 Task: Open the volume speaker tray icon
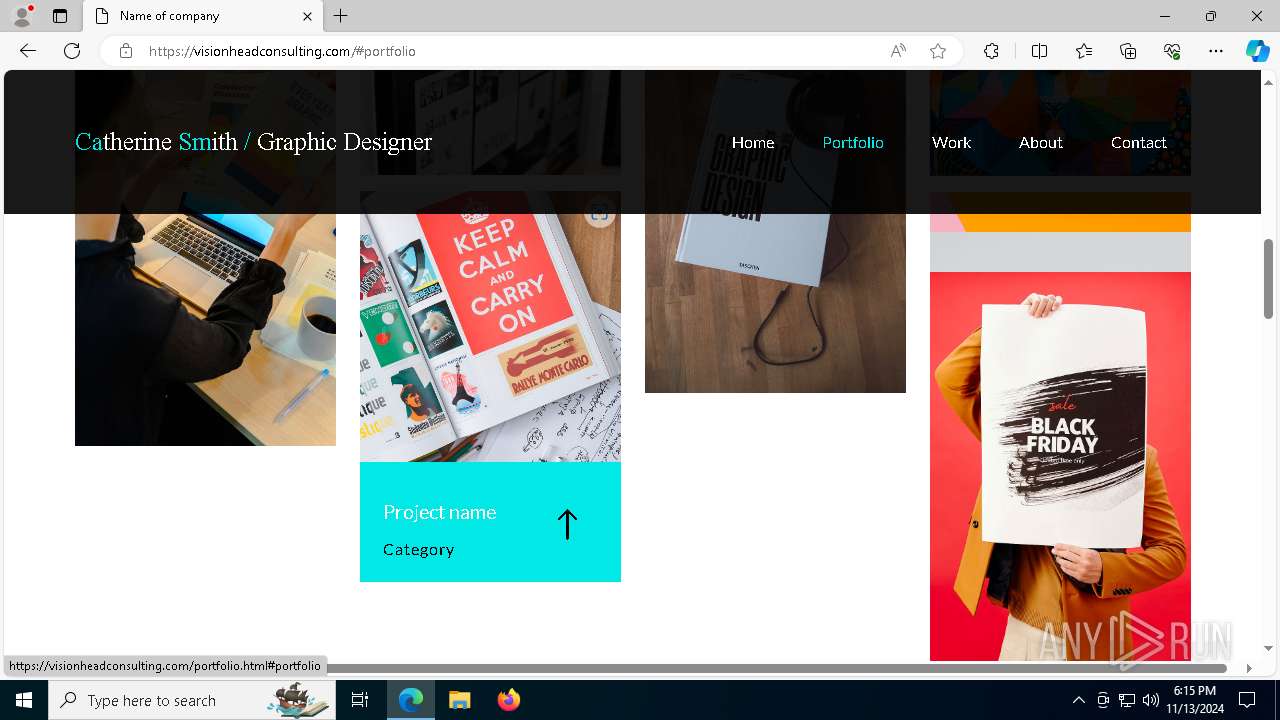(1151, 700)
